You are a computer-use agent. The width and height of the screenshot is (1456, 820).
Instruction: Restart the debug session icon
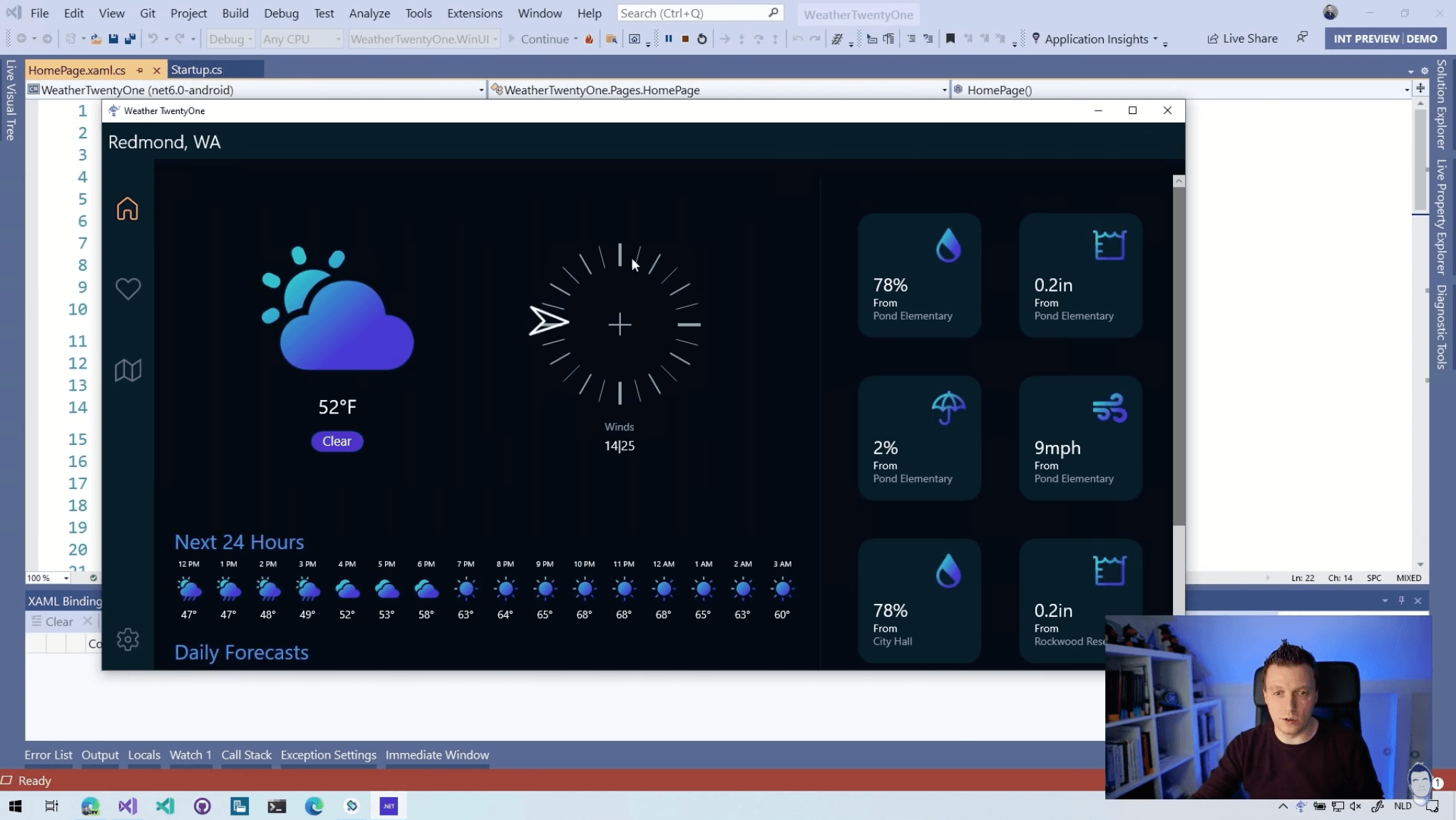[x=702, y=39]
